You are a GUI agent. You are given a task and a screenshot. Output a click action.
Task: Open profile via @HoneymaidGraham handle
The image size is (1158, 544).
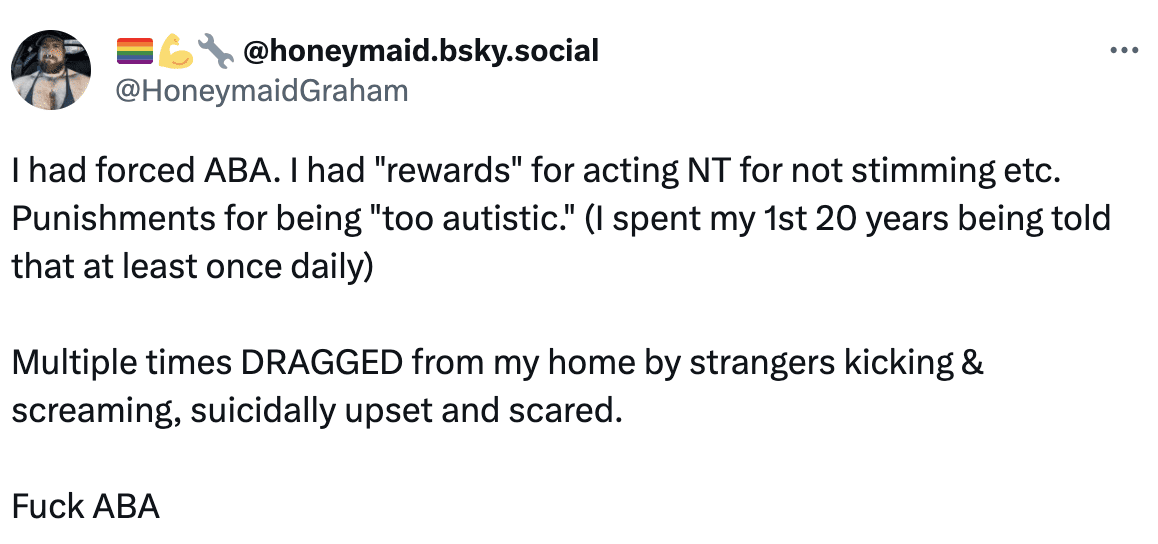click(x=262, y=91)
